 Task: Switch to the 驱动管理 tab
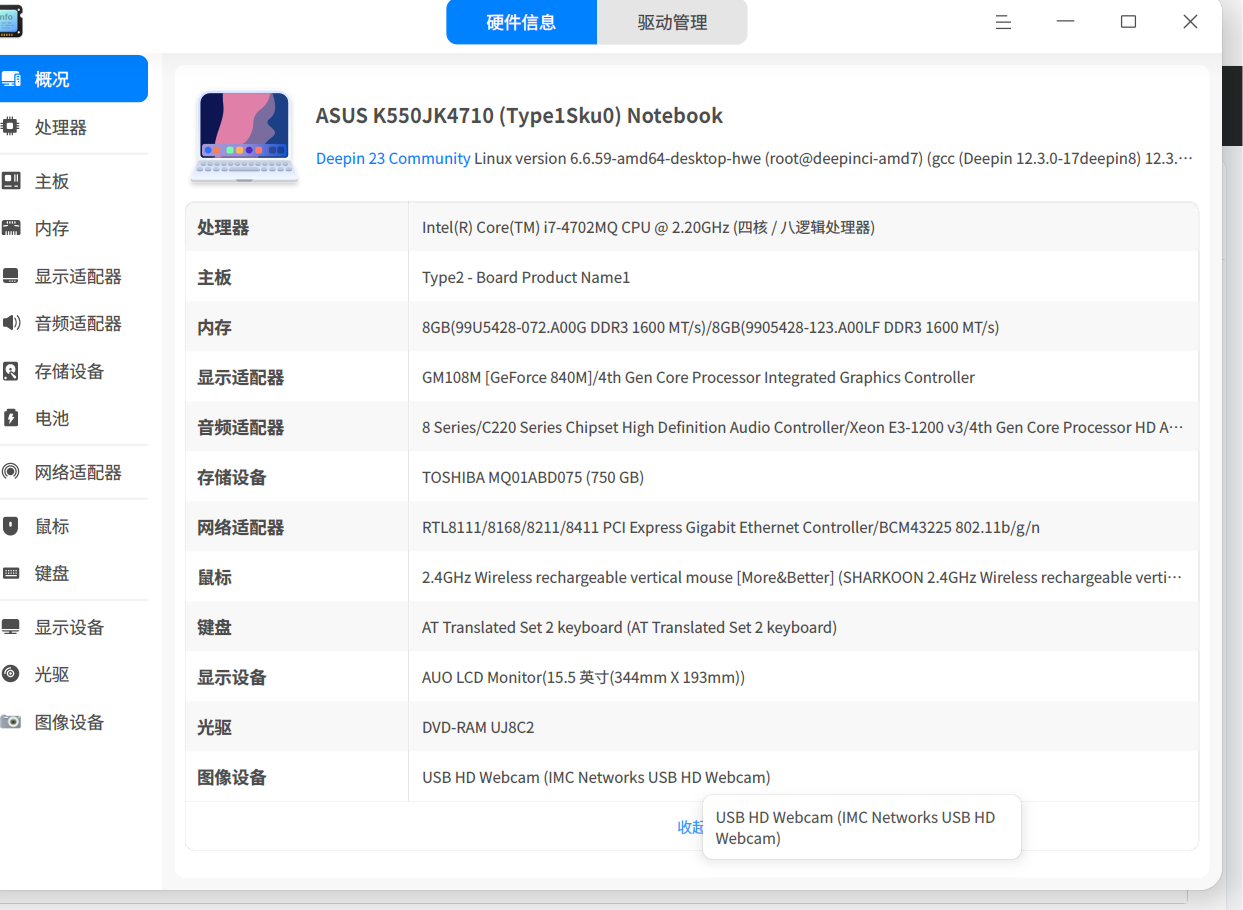(x=672, y=22)
